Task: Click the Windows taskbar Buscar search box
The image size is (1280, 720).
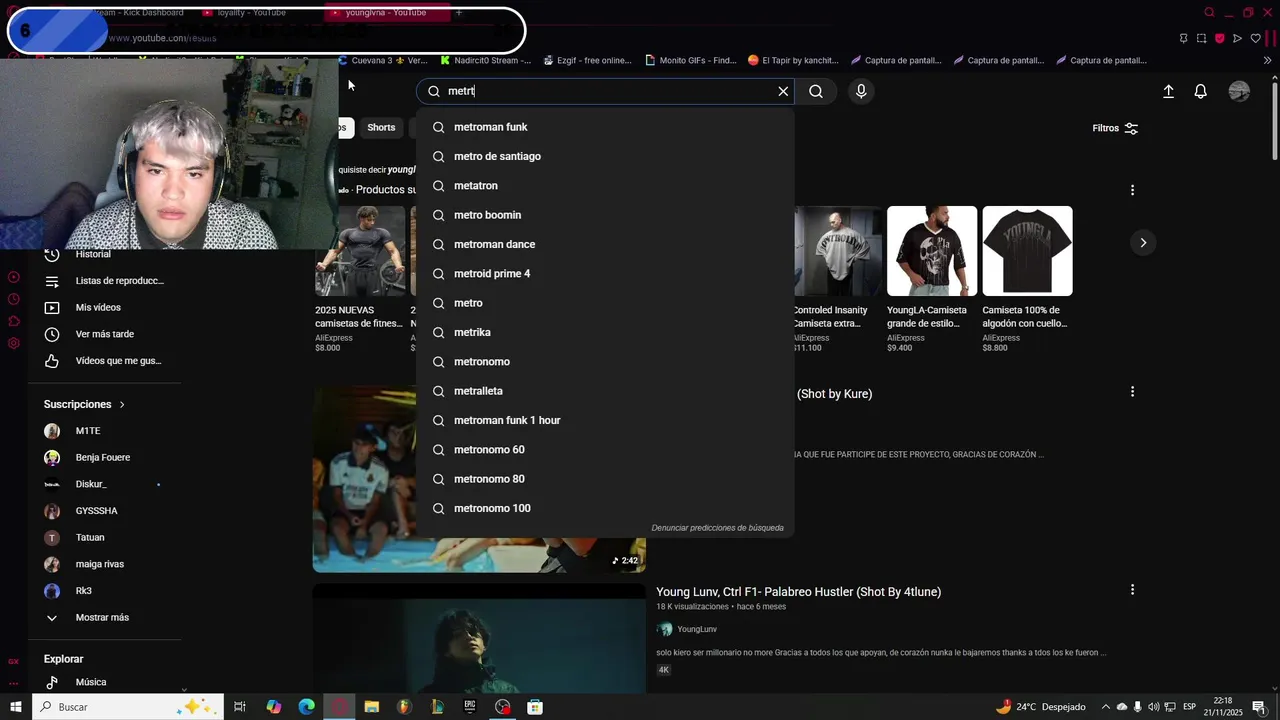Action: point(127,707)
